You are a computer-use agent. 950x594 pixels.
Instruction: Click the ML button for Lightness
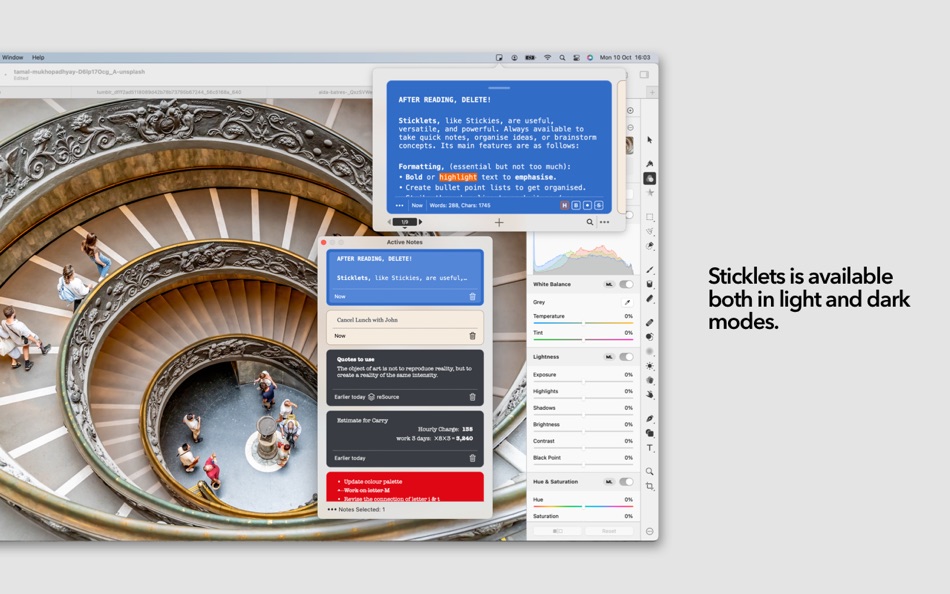609,357
